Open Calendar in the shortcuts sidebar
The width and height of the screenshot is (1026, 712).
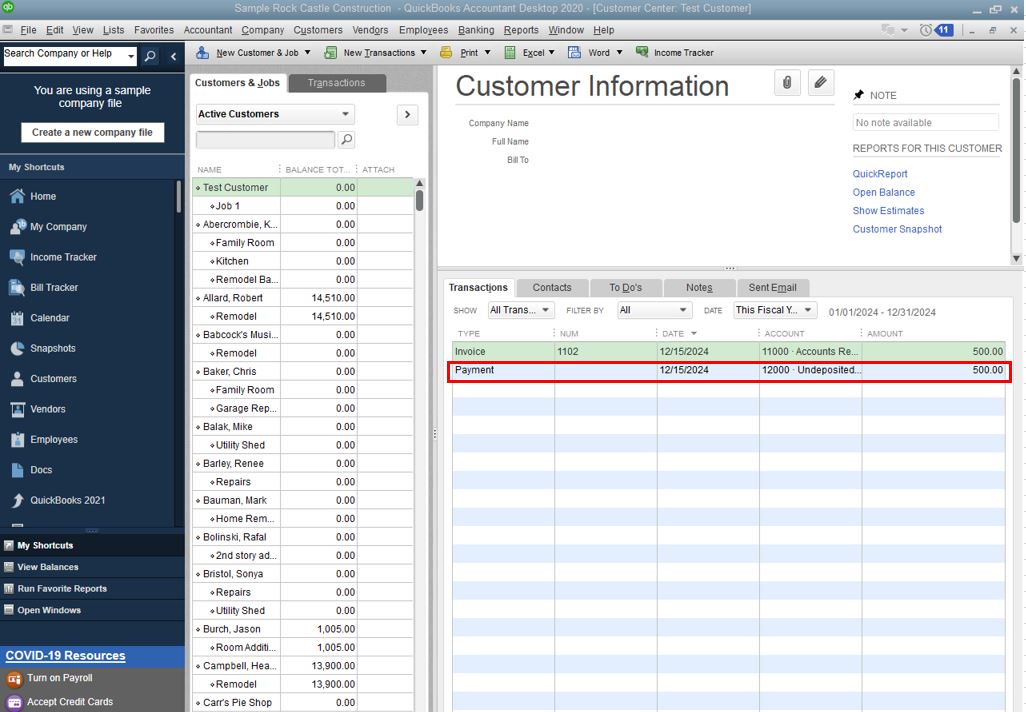tap(50, 318)
